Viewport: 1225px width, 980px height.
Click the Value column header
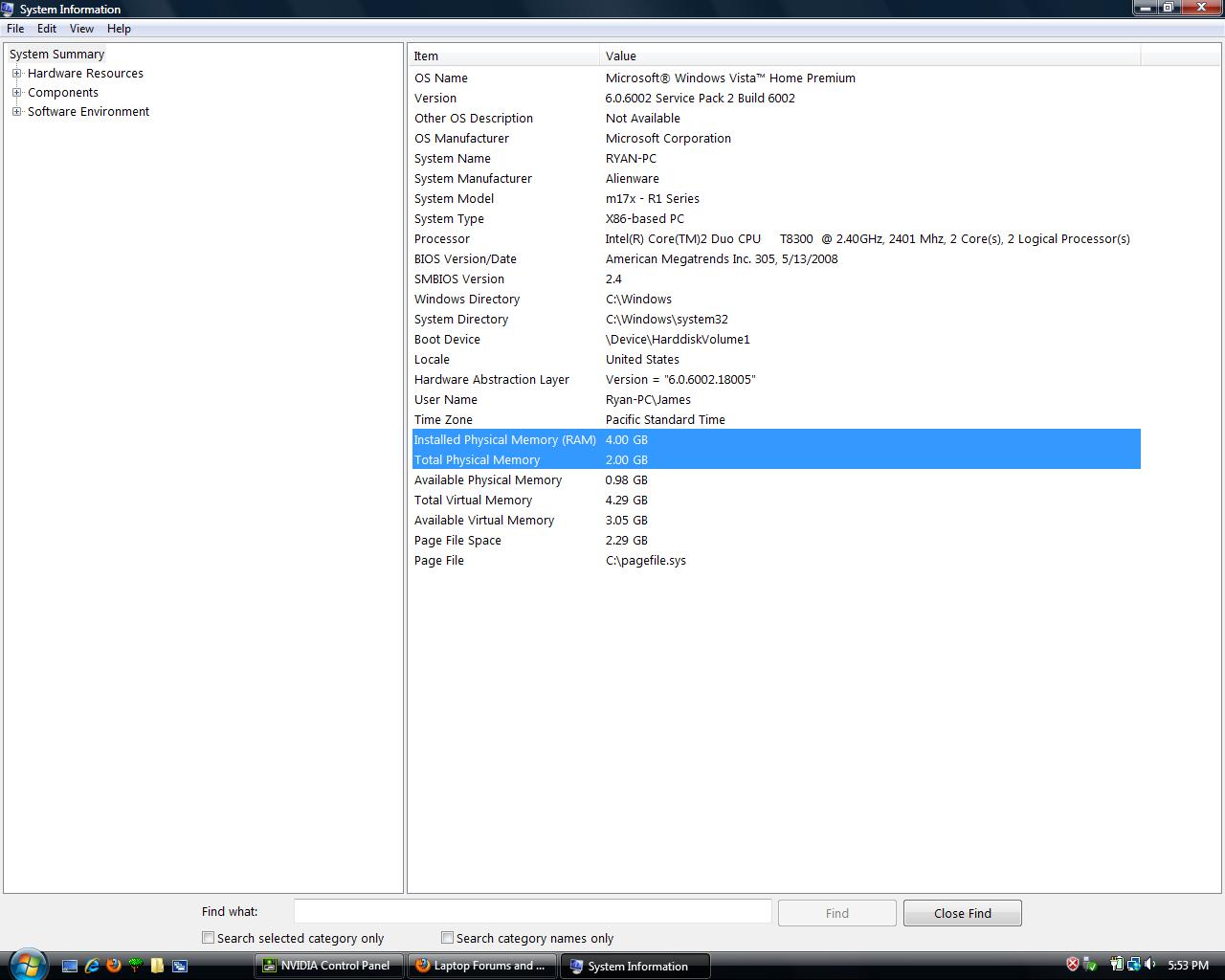coord(870,56)
